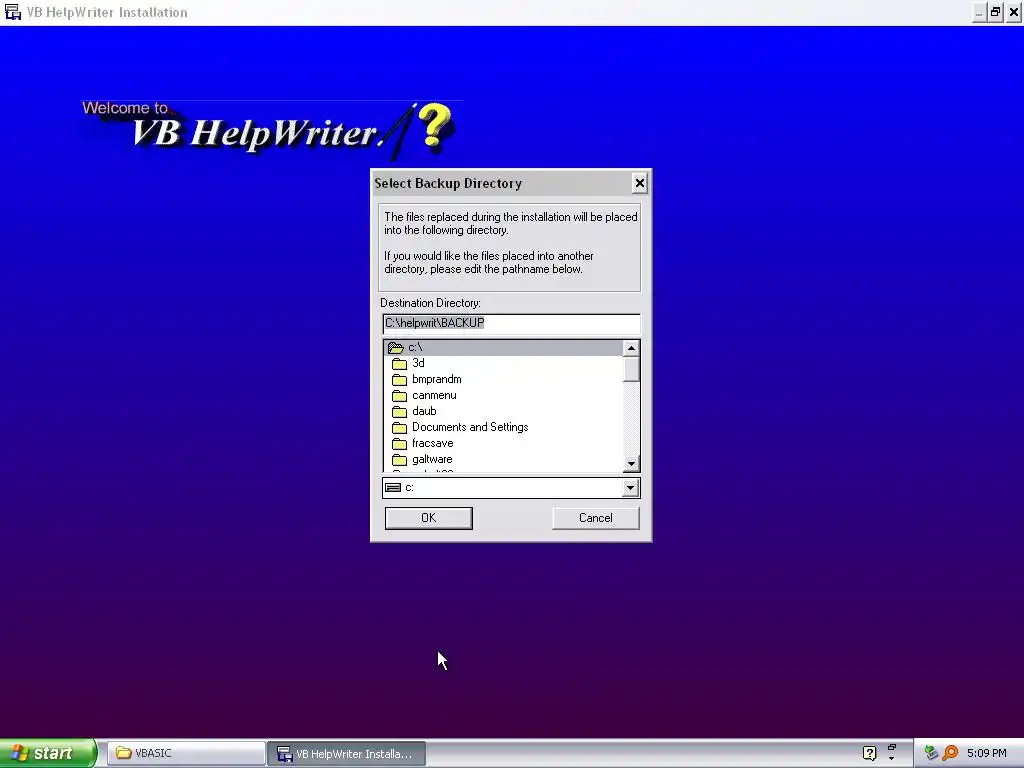Click the folder icon next to canmenu
Image resolution: width=1024 pixels, height=768 pixels.
tap(400, 396)
